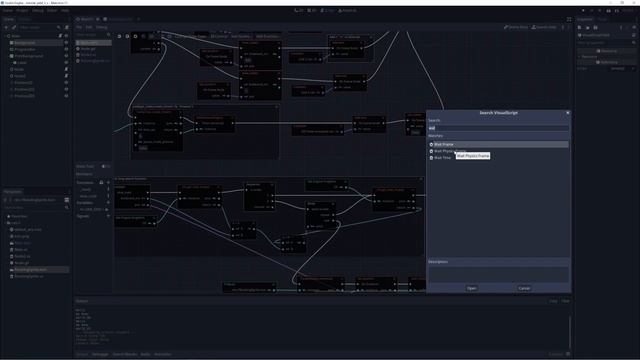Toggle visibility of Position2D3 node
The height and width of the screenshot is (360, 640).
click(x=67, y=96)
